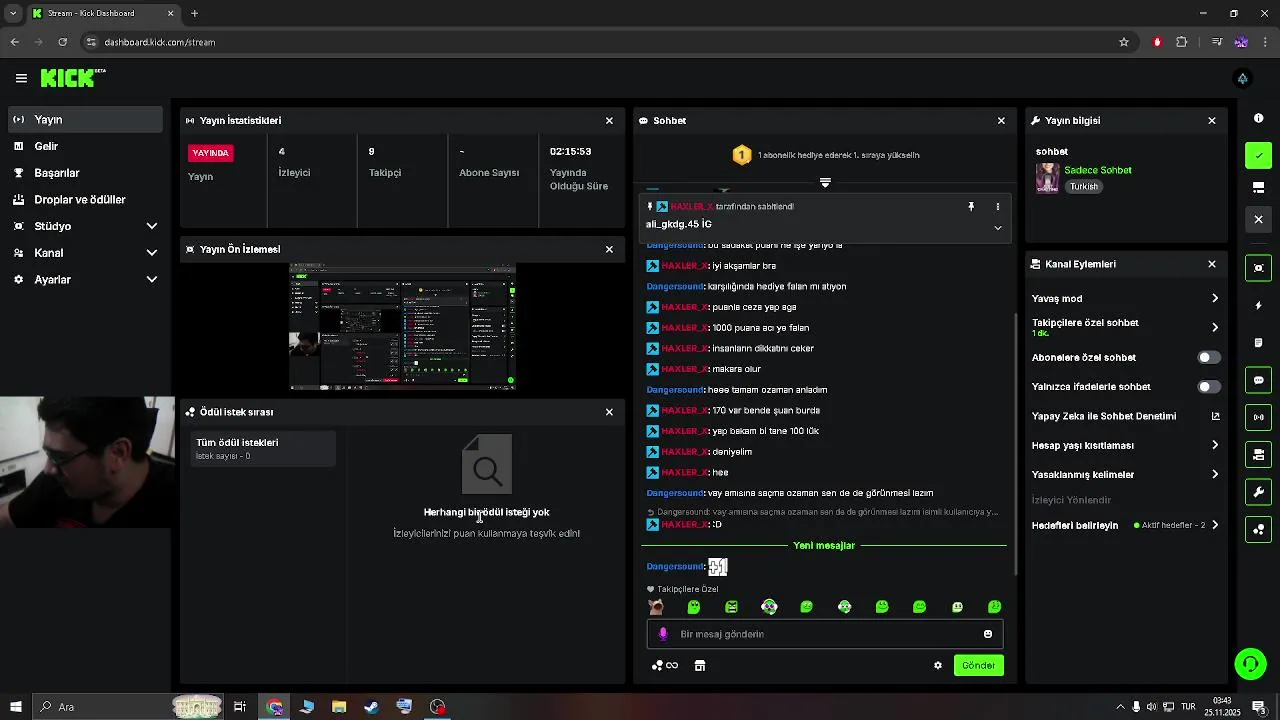This screenshot has height=720, width=1280.
Task: Open the emoji picker smiley icon
Action: point(988,634)
